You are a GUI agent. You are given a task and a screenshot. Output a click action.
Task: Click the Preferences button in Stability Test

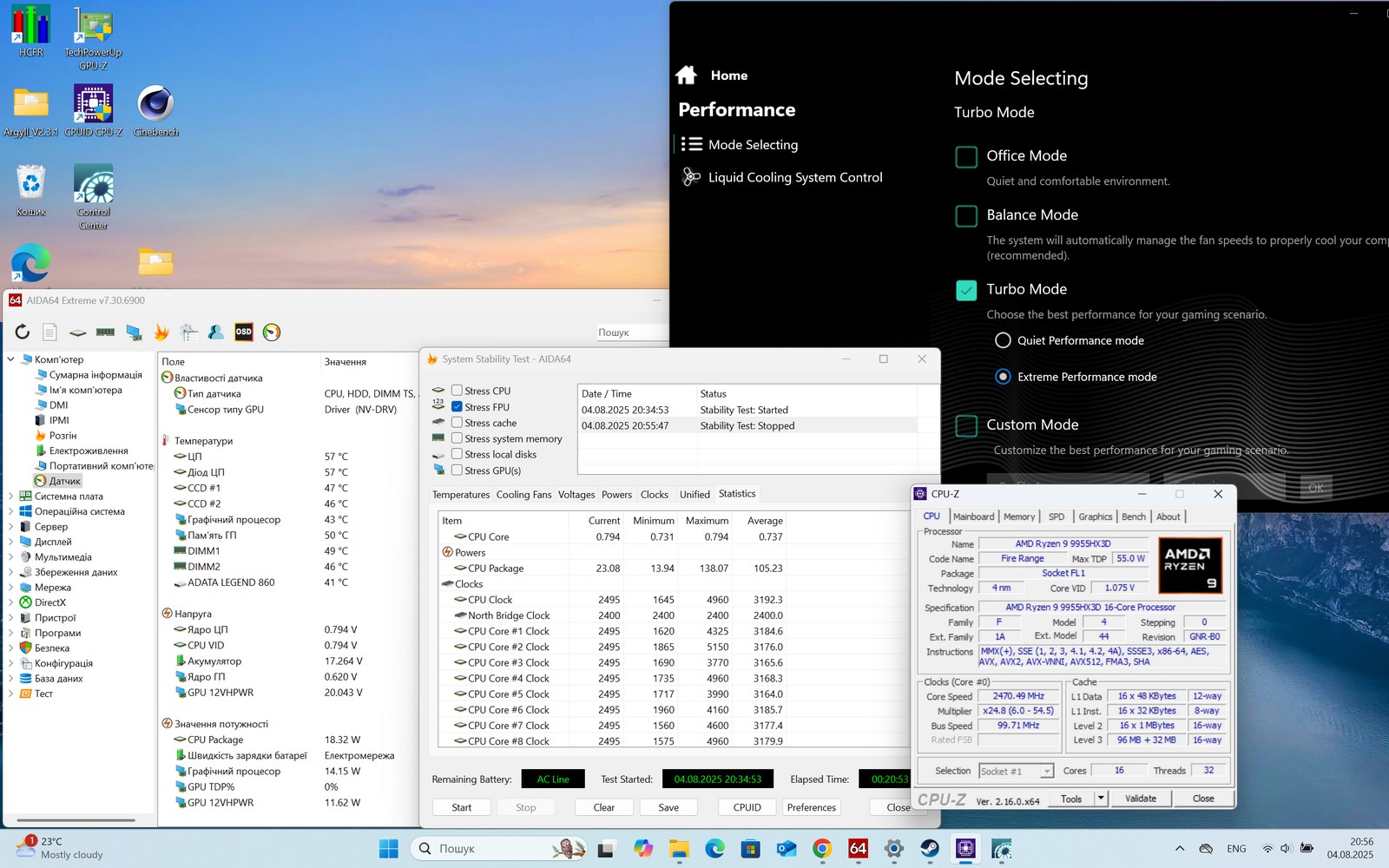coord(812,807)
